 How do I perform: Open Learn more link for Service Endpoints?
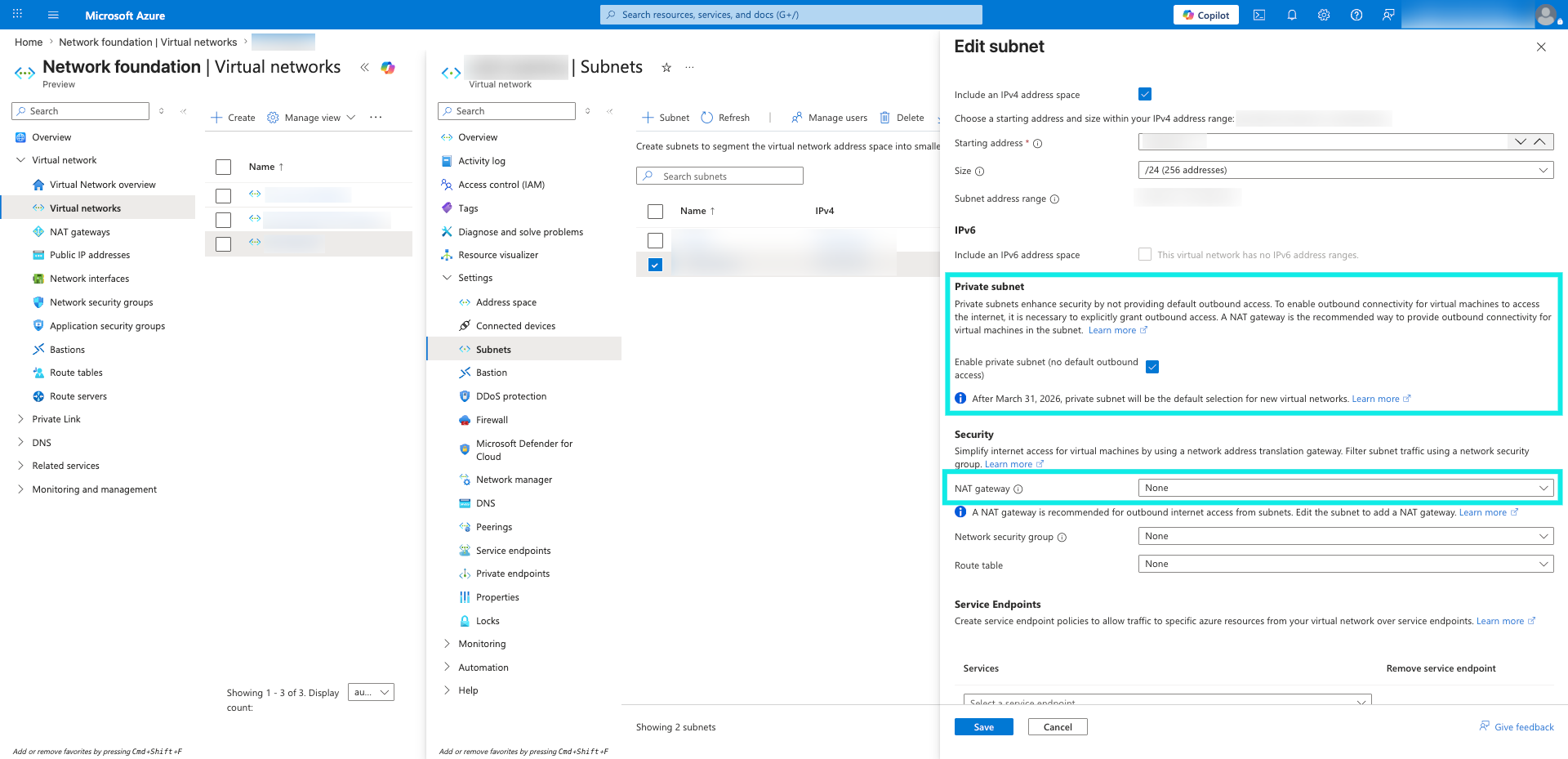tap(1505, 621)
